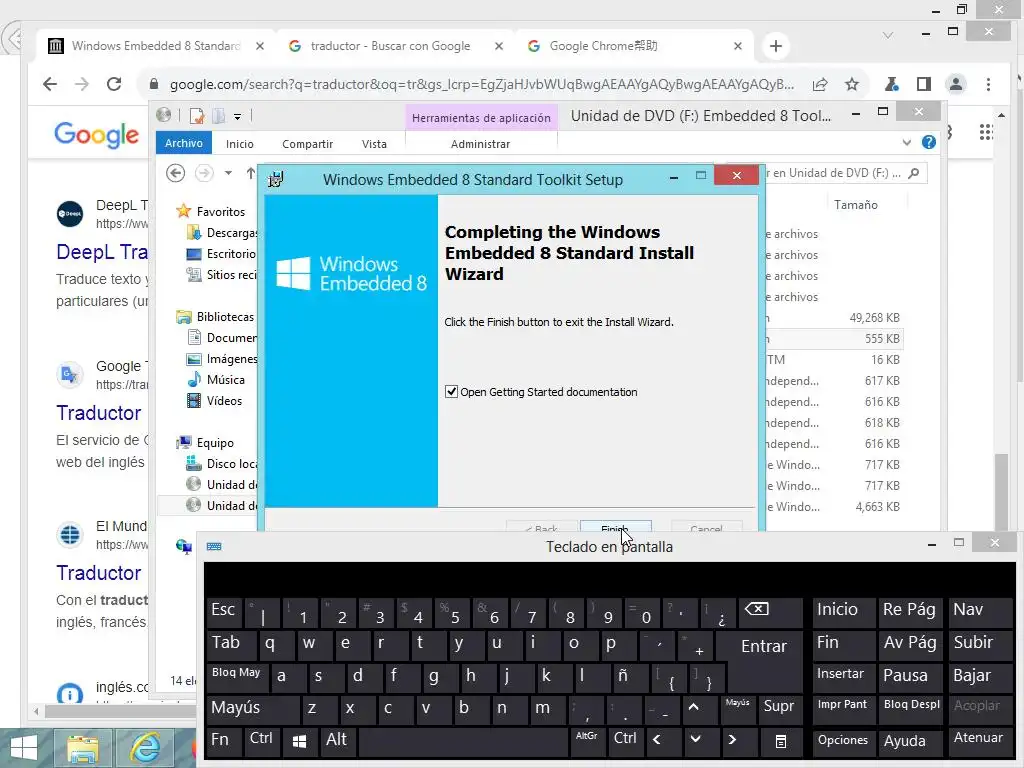The image size is (1024, 768).
Task: Open the Chrome share page icon
Action: (x=820, y=84)
